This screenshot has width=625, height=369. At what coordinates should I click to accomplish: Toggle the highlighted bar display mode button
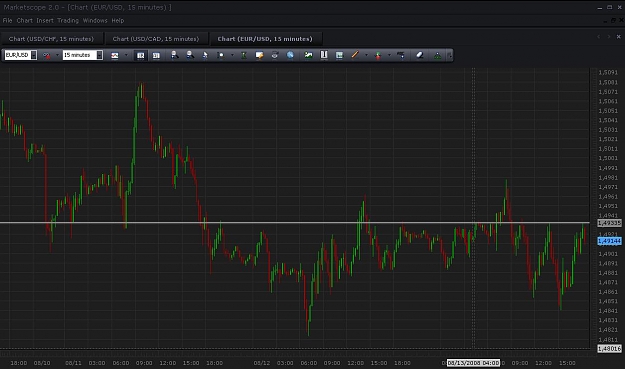(141, 55)
